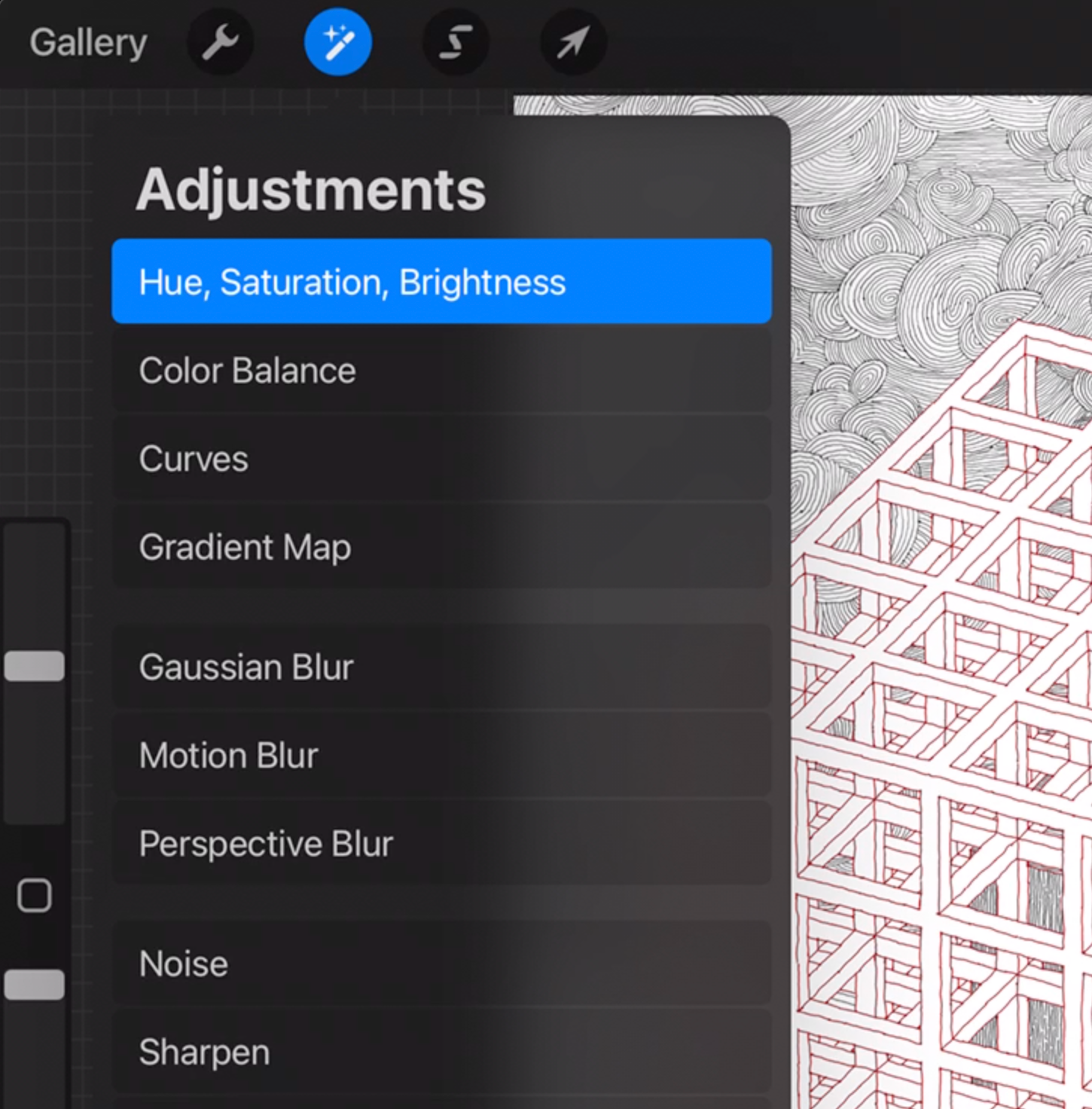Open the Selection tool
The image size is (1092, 1109).
pos(456,42)
